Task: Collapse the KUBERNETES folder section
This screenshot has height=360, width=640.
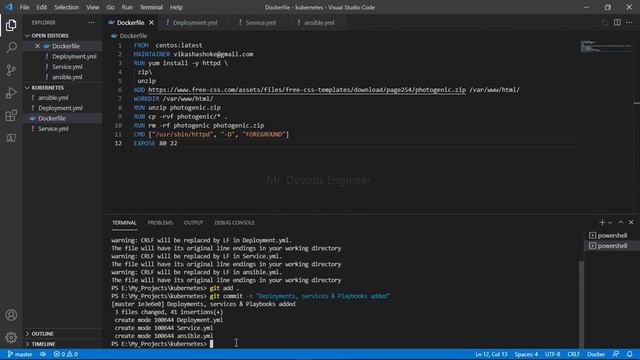Action: [47, 88]
